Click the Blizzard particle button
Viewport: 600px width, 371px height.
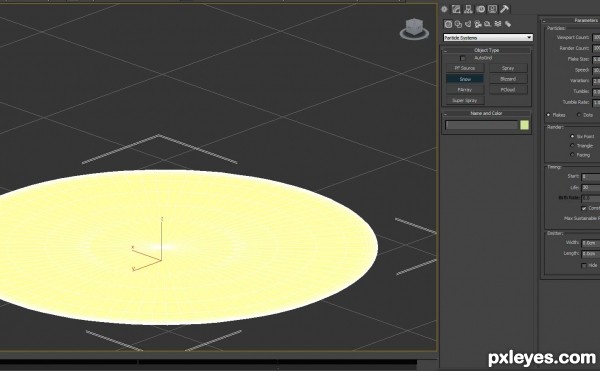(x=508, y=79)
